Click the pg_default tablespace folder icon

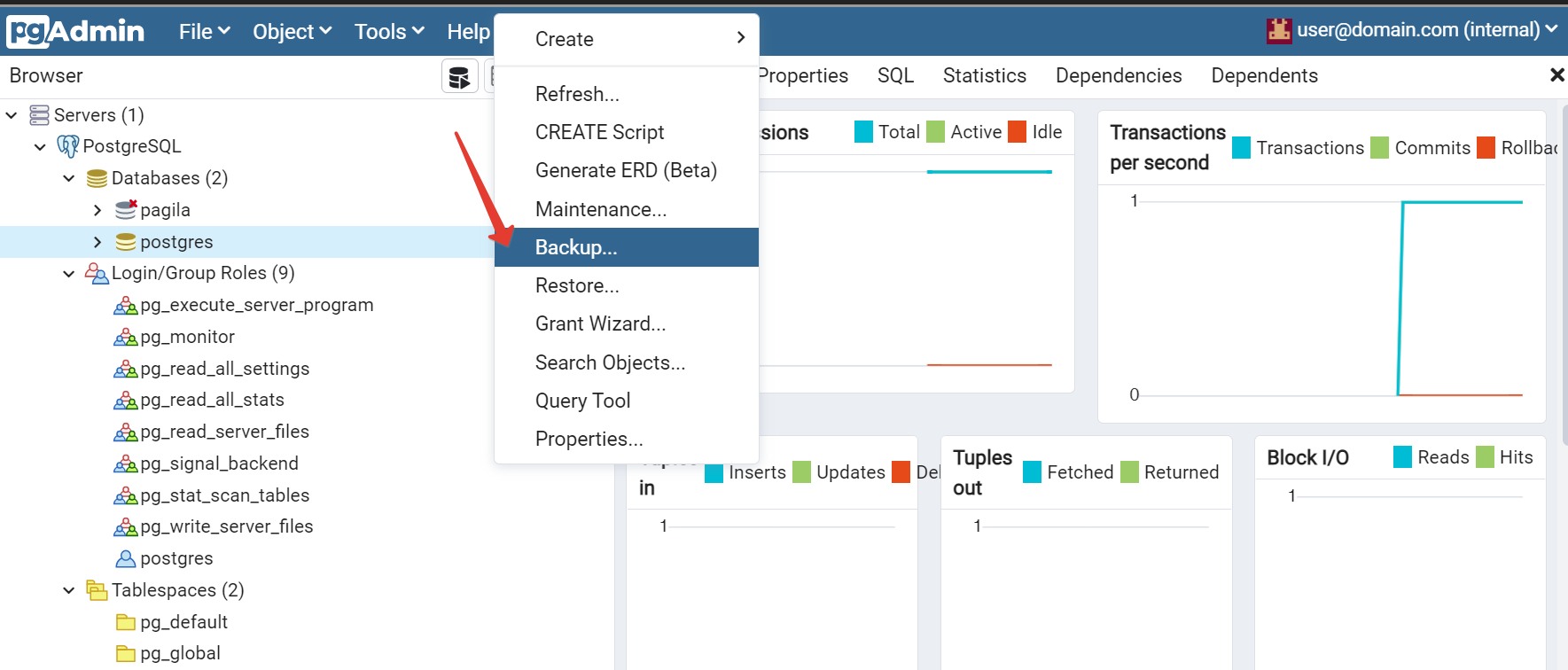coord(126,622)
